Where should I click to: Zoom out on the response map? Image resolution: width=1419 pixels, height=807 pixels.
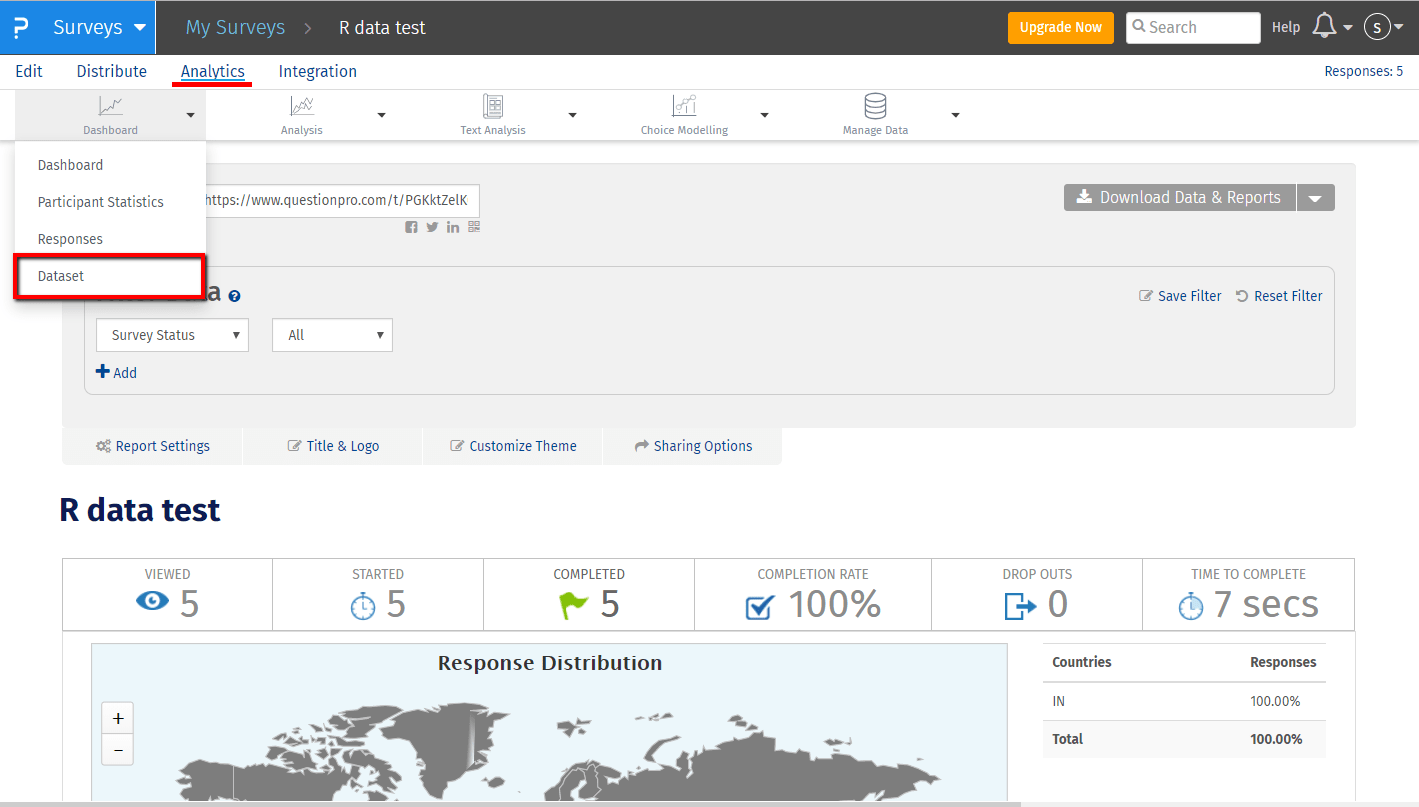pyautogui.click(x=118, y=749)
